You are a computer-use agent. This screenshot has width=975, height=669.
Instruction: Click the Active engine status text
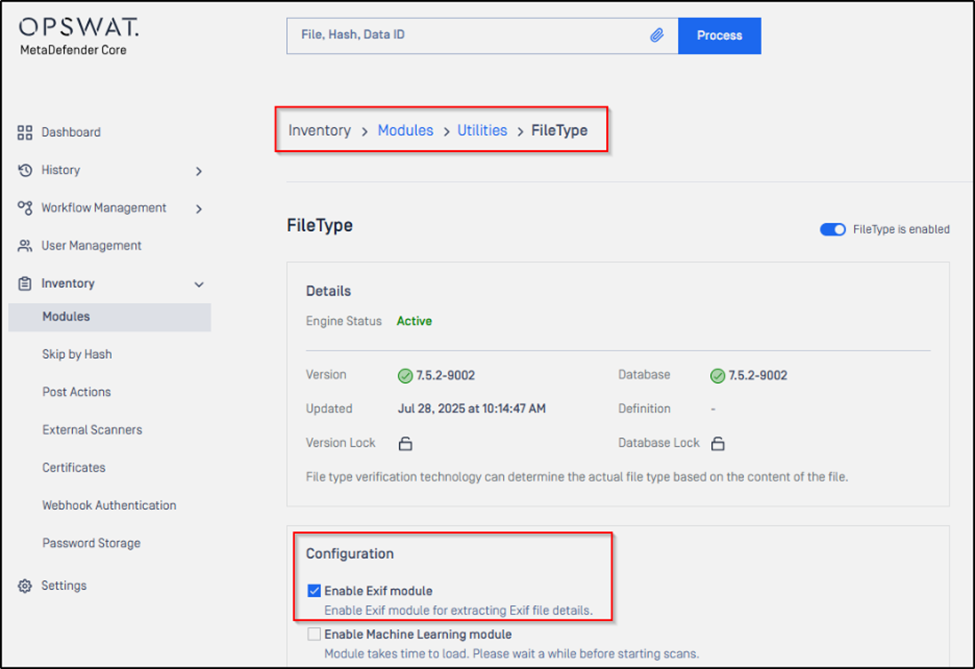(x=414, y=321)
